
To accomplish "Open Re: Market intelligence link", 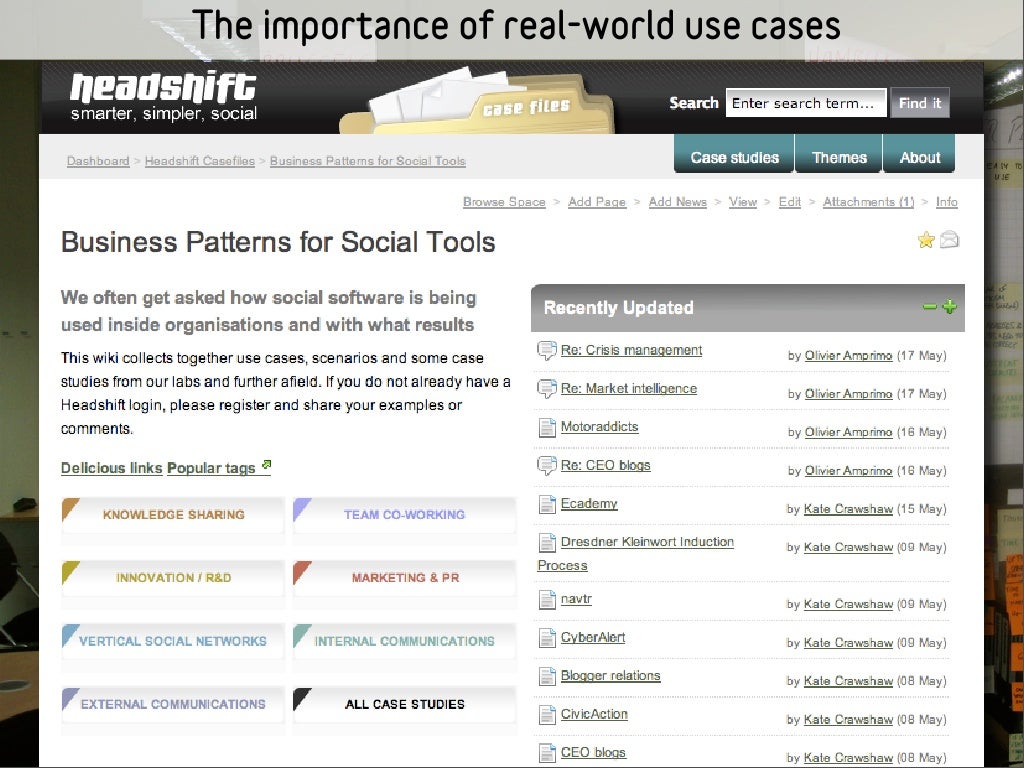I will [629, 389].
